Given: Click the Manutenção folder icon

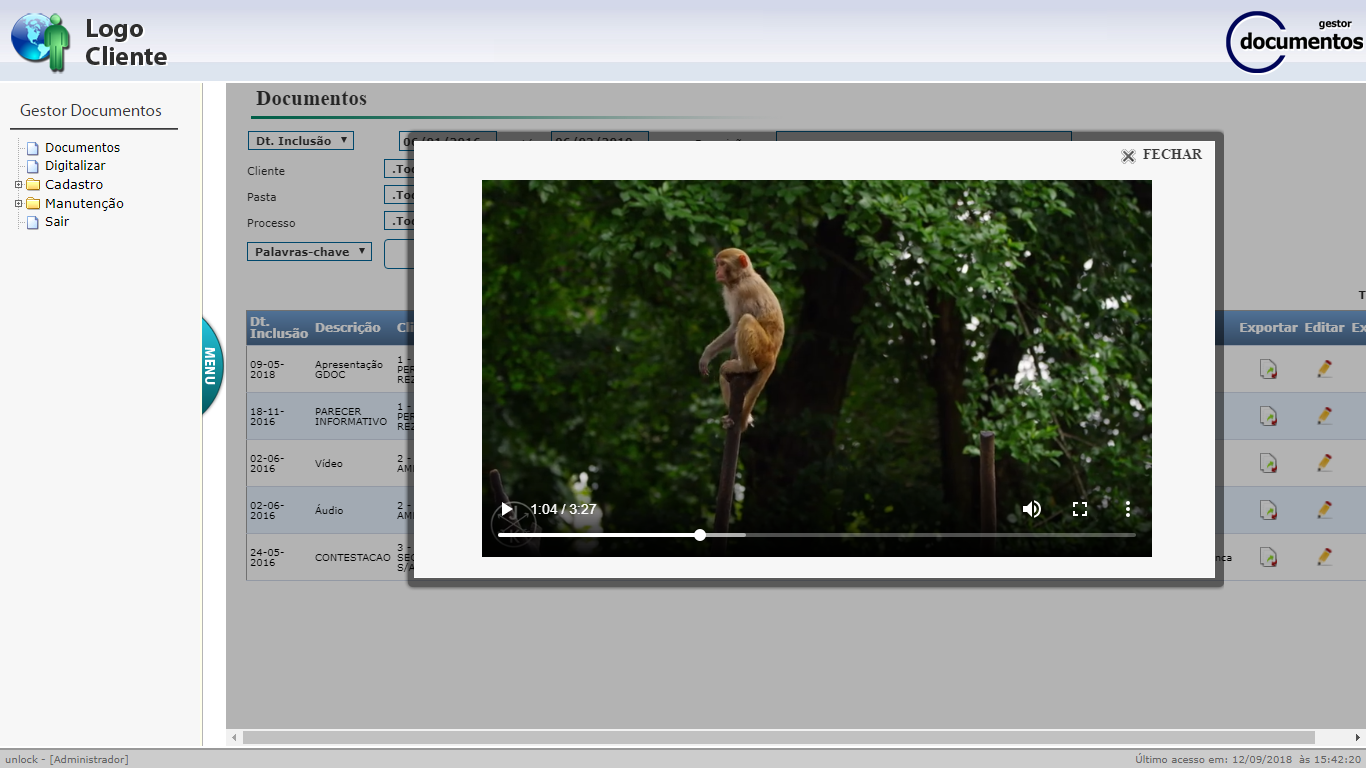Looking at the screenshot, I should [x=33, y=203].
